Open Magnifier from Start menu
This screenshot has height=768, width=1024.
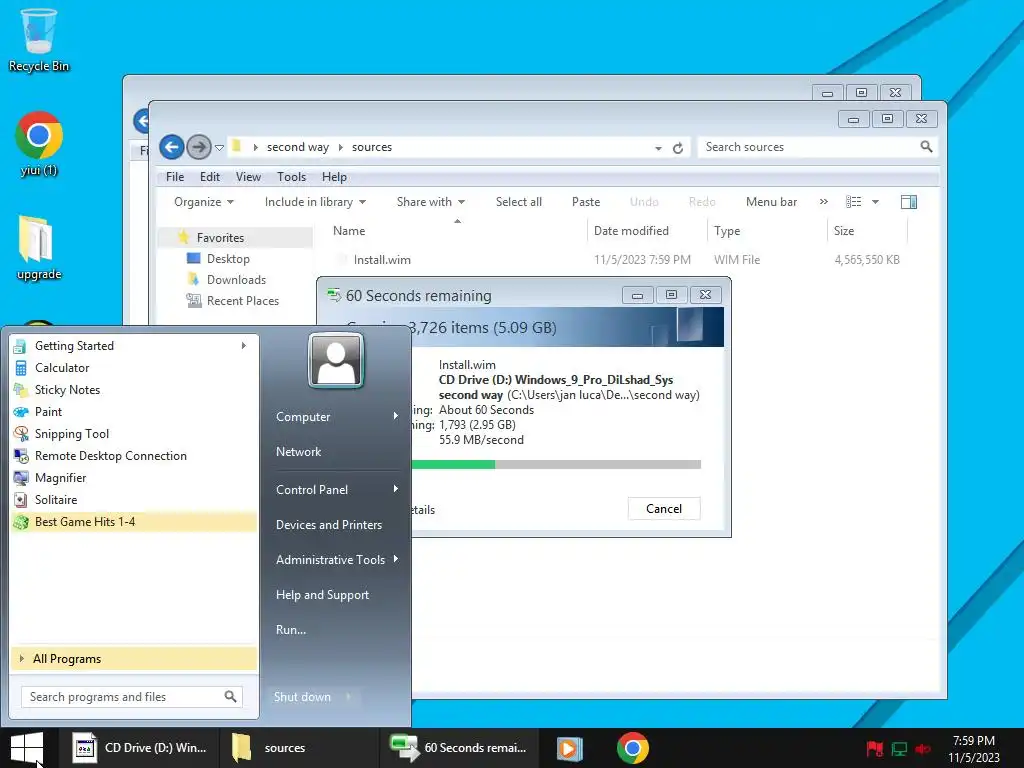[x=134, y=477]
